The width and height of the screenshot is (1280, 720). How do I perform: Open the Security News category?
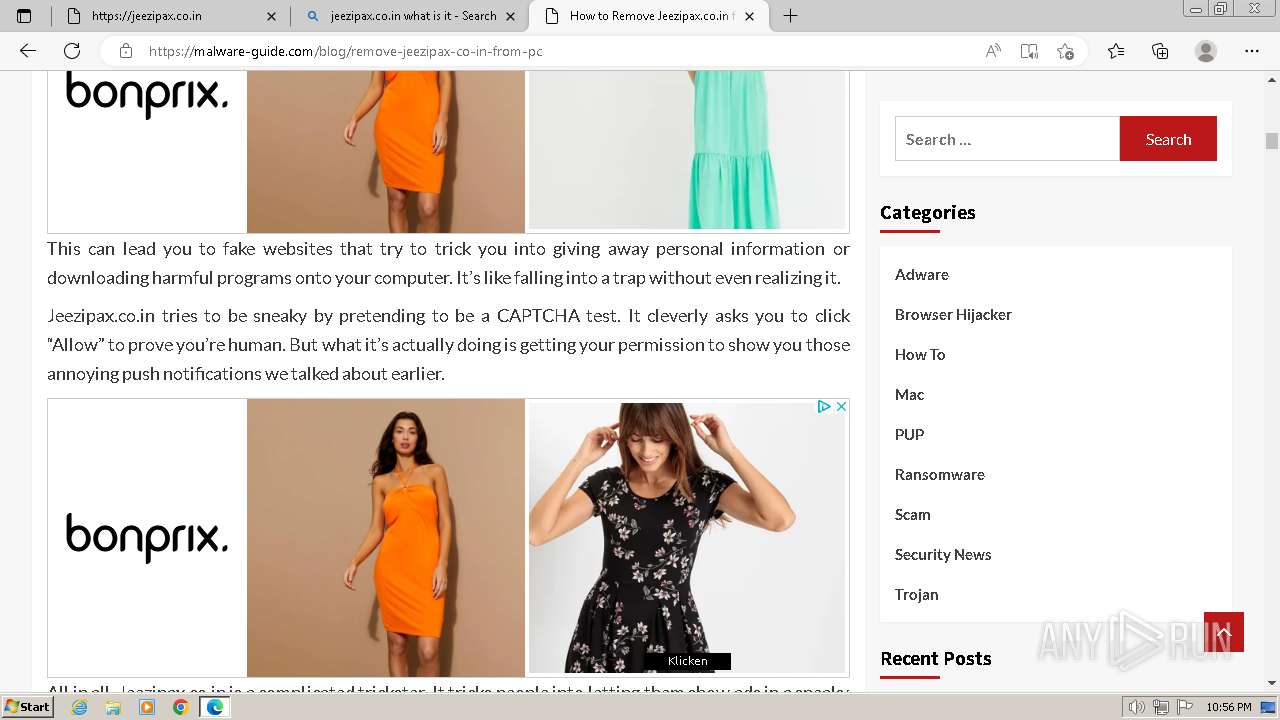coord(943,554)
